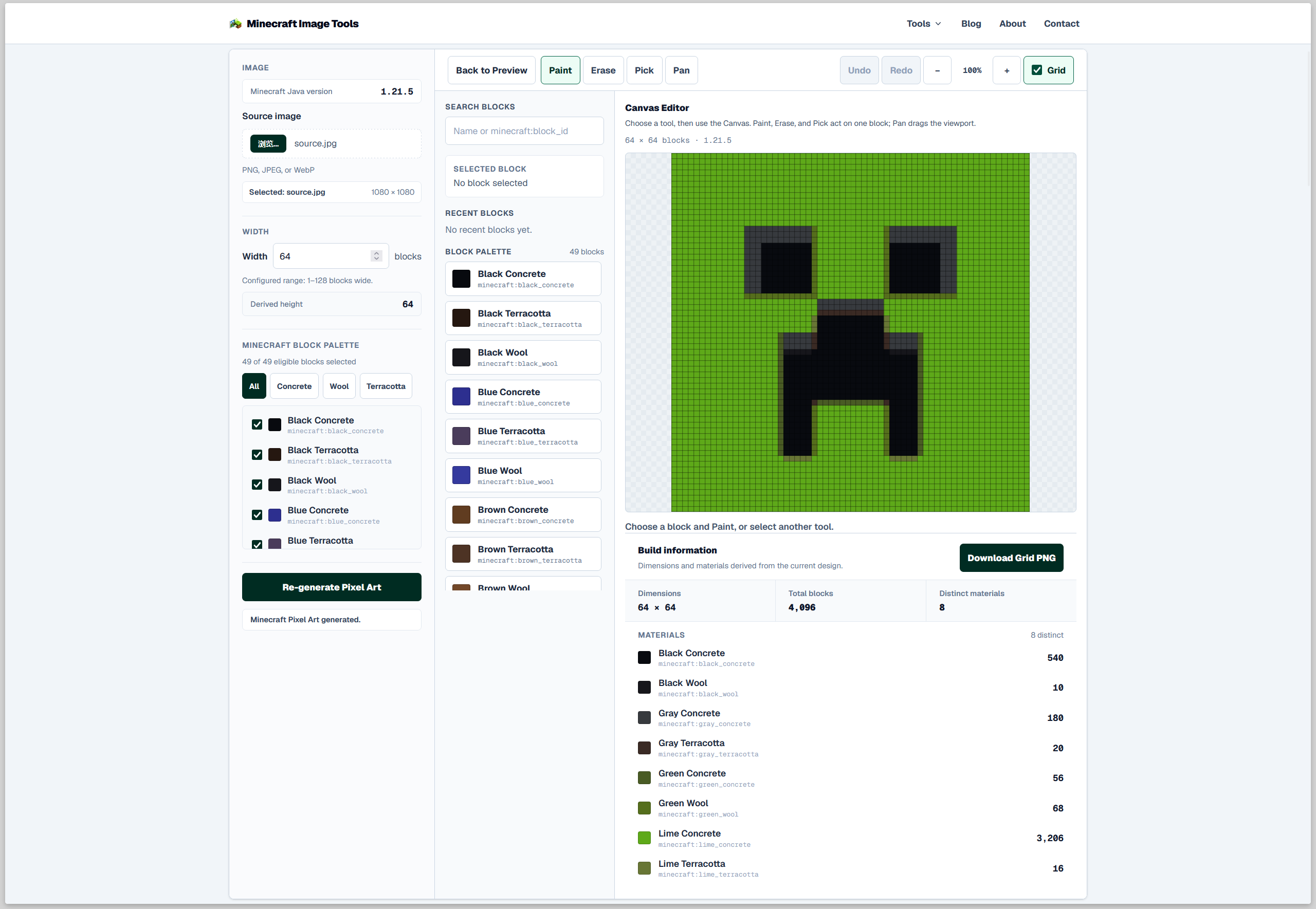
Task: Uncheck Black Concrete in left palette list
Action: [257, 425]
